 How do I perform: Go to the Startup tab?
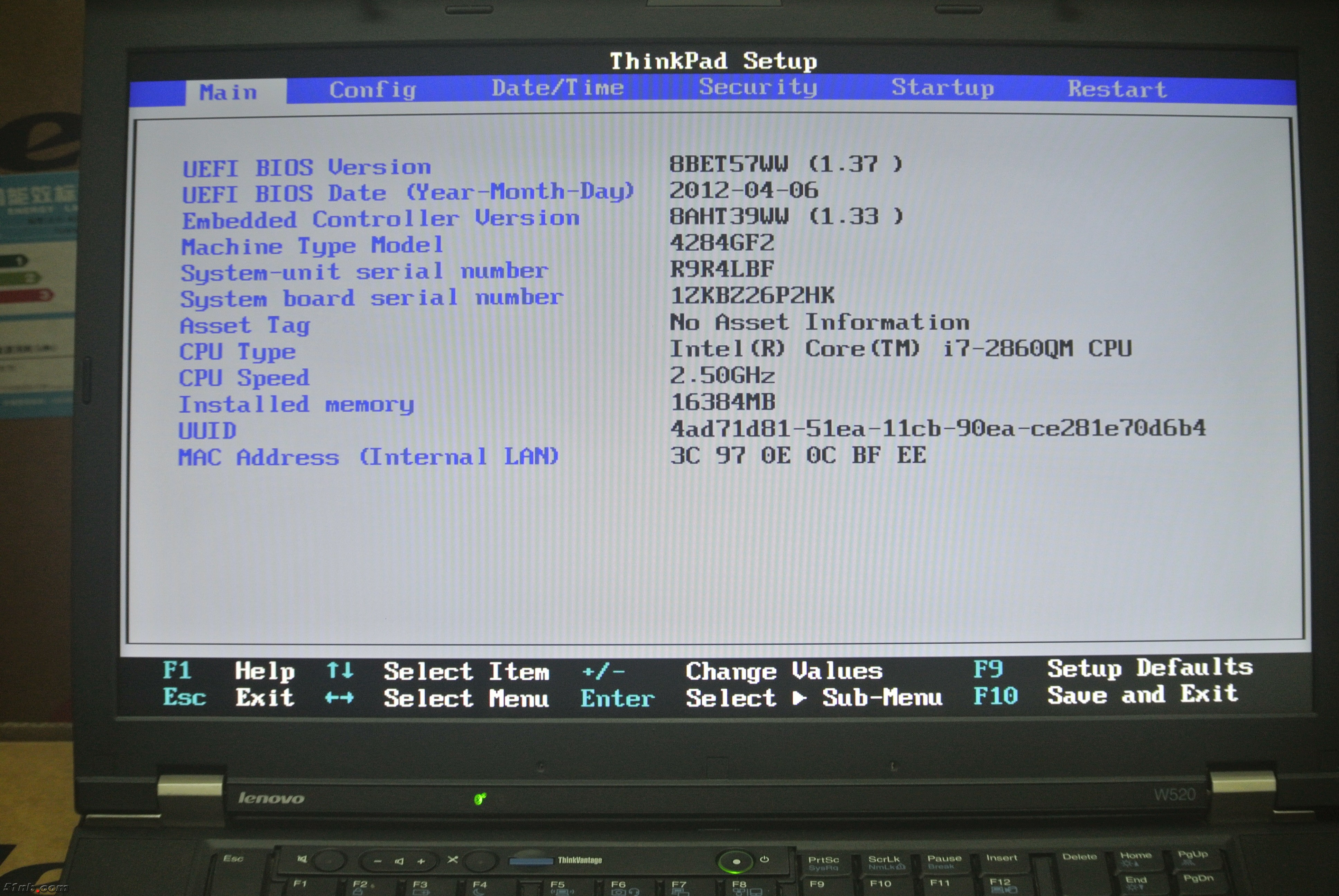(x=942, y=87)
